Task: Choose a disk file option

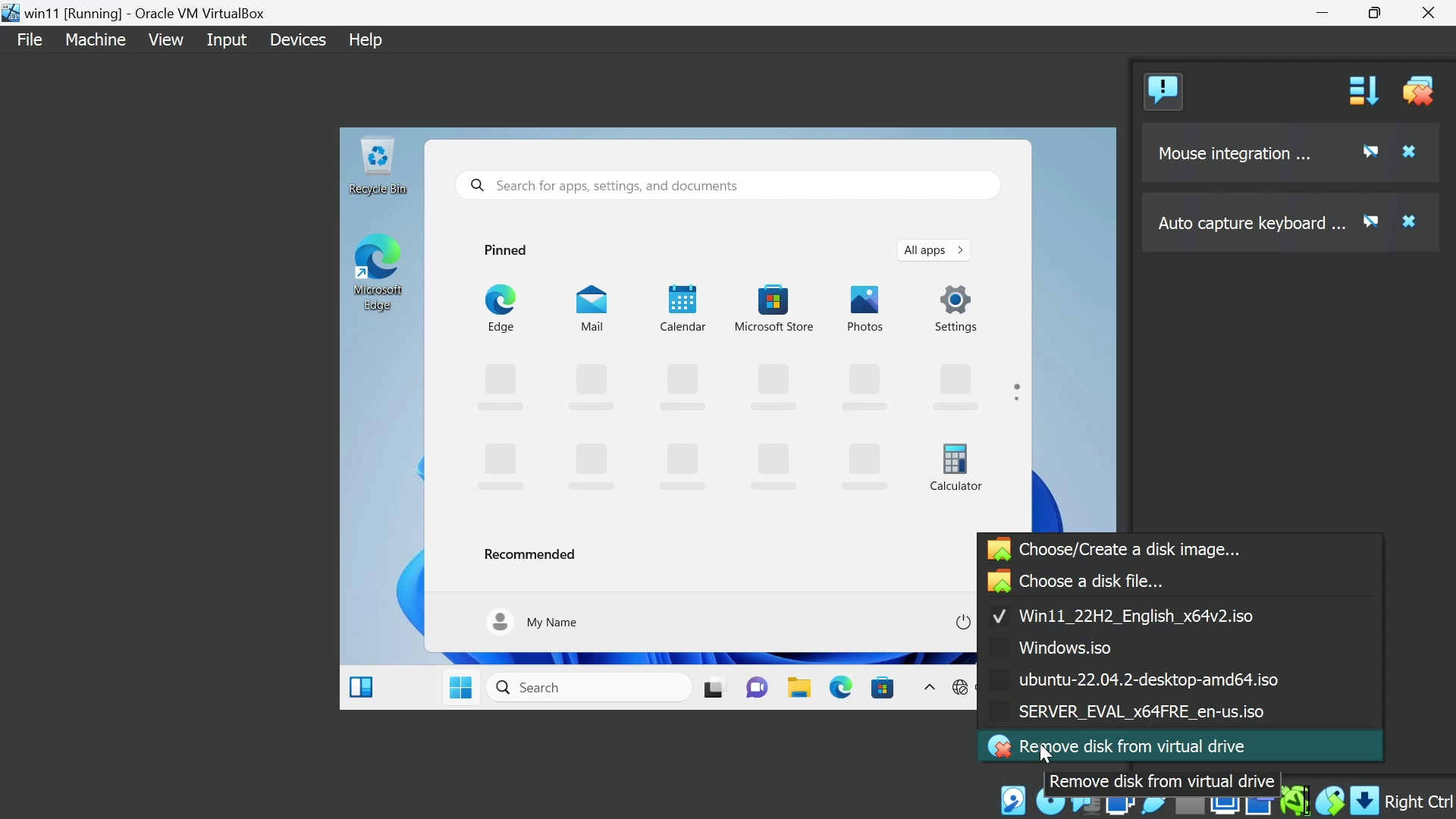Action: coord(1090,582)
